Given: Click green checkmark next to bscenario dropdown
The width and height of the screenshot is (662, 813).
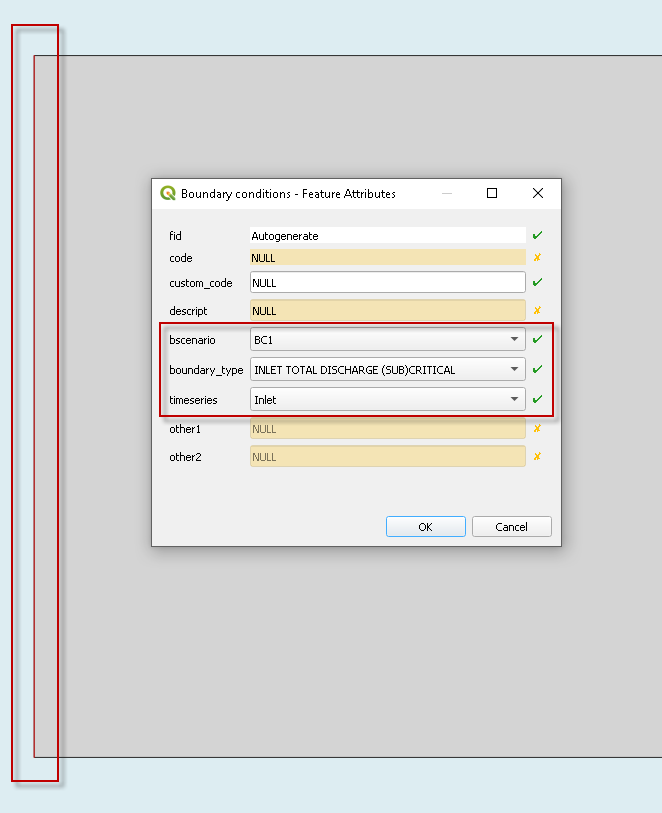Looking at the screenshot, I should [537, 340].
